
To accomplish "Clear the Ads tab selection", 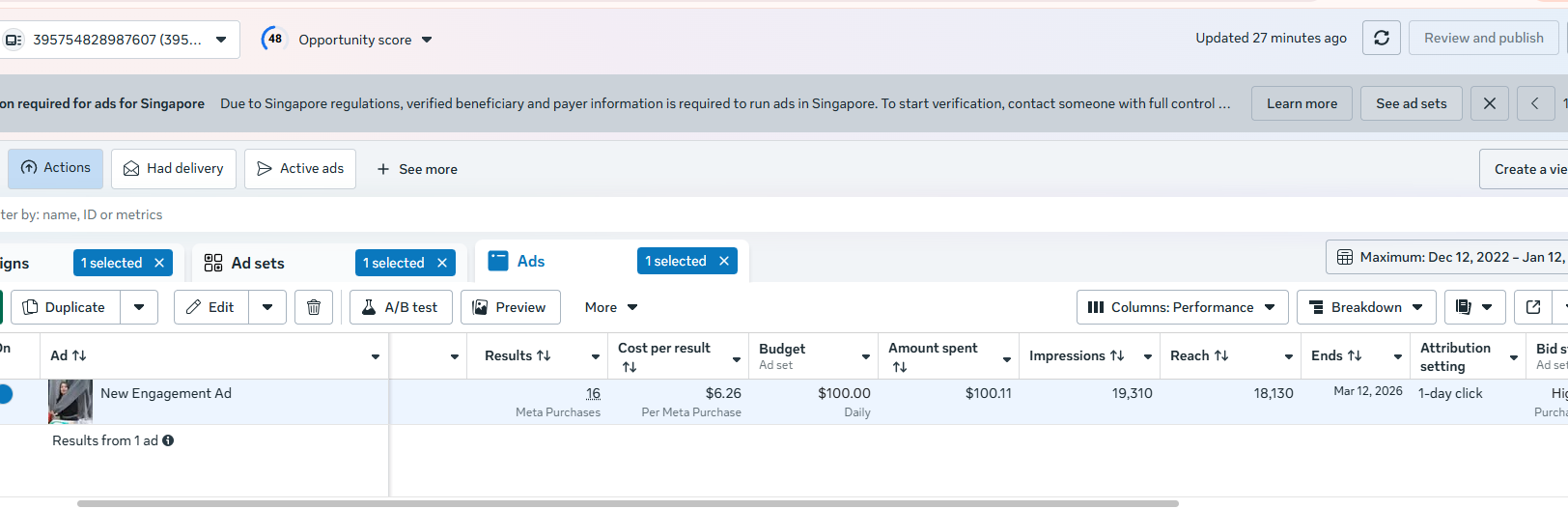I will click(723, 261).
